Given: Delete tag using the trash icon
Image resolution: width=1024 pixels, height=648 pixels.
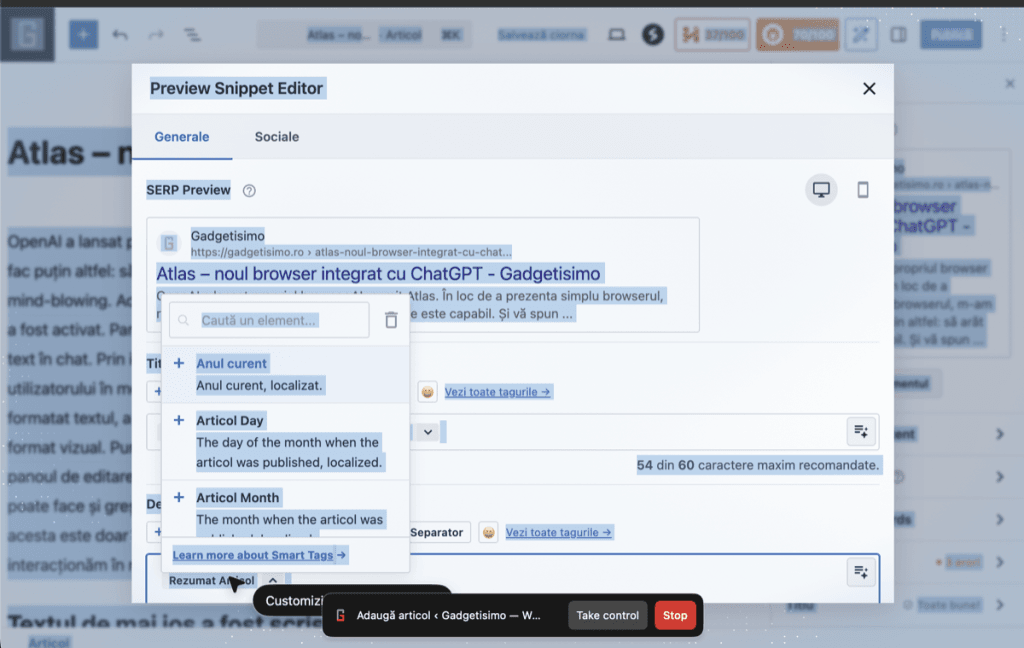Looking at the screenshot, I should pyautogui.click(x=391, y=320).
